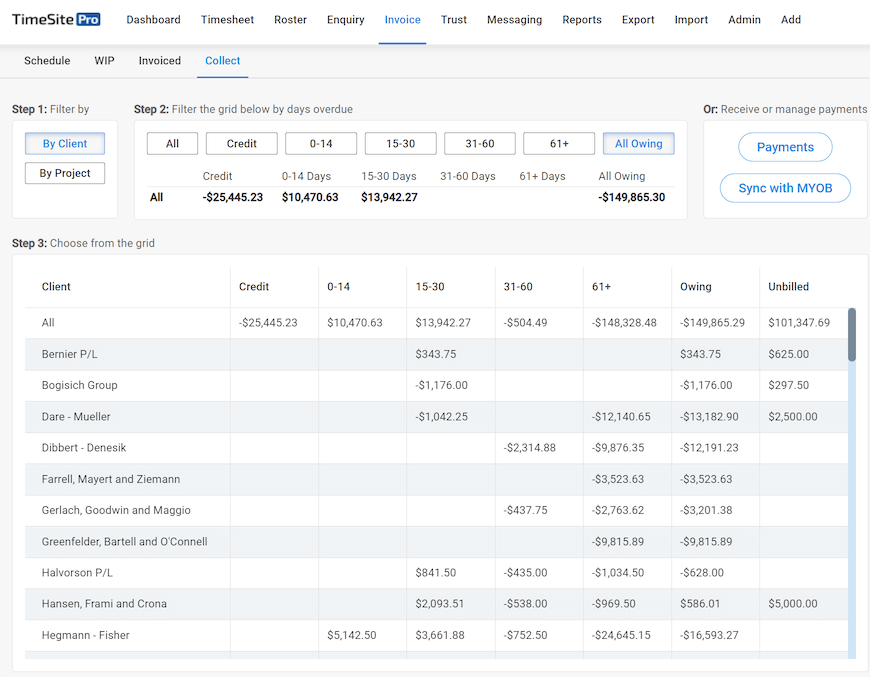Image resolution: width=870 pixels, height=677 pixels.
Task: Click Hansen 15-30 amount $2,093.51
Action: click(439, 604)
